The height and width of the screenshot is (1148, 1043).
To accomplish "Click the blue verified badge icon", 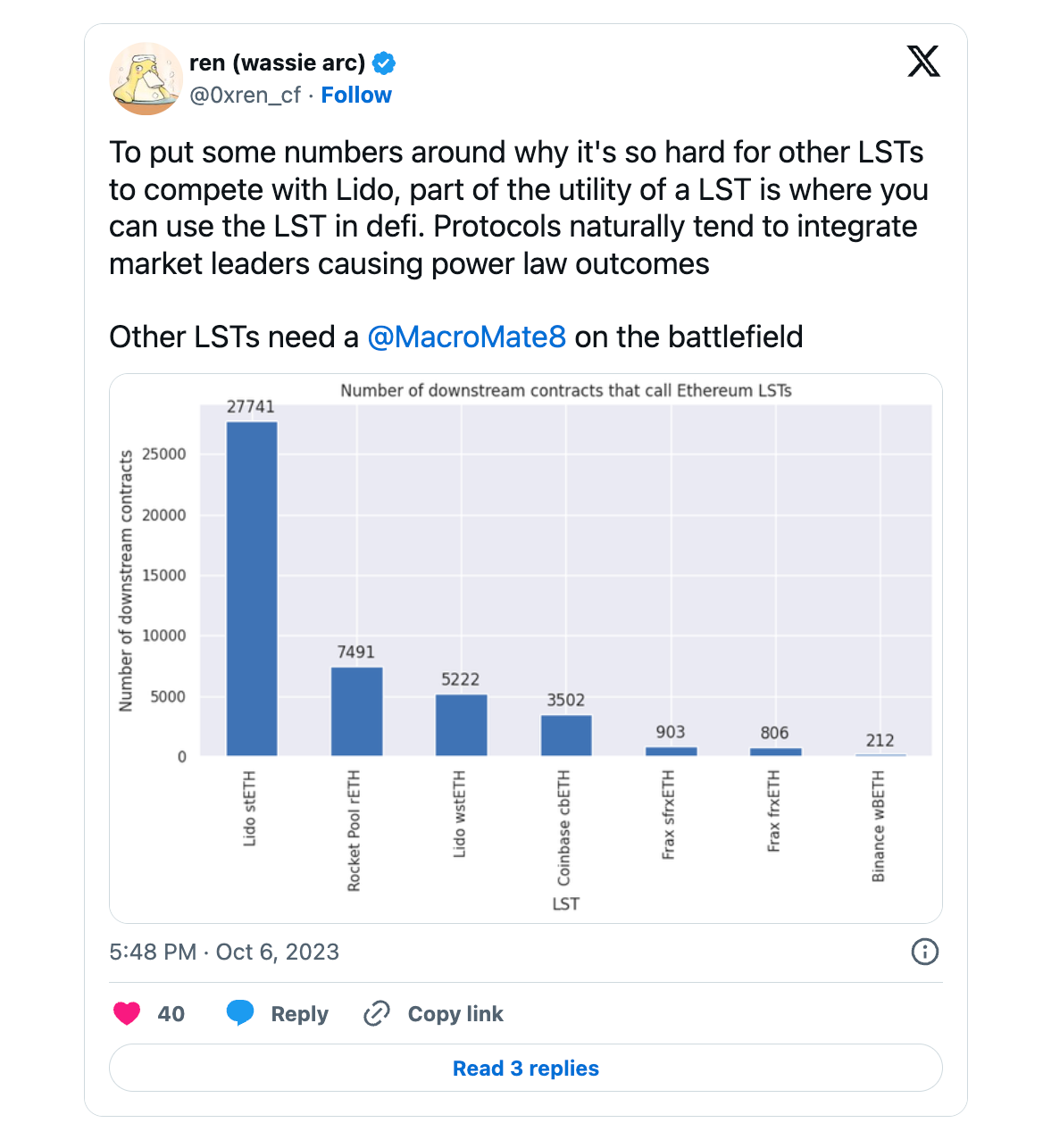I will tap(384, 63).
